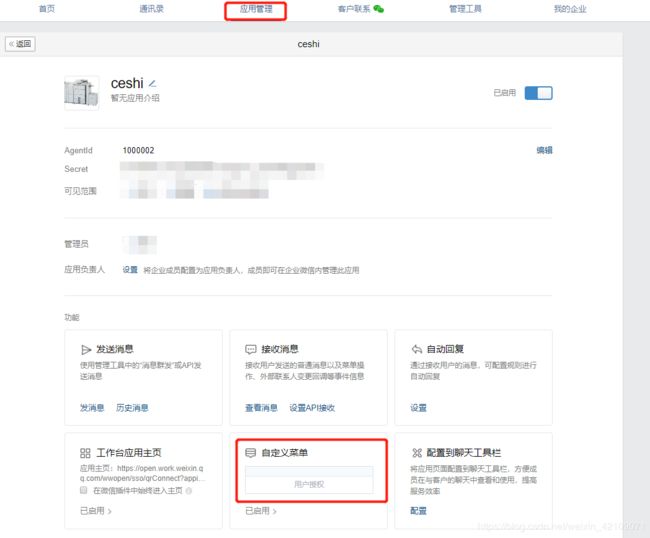Click the 发送消息 paper plane icon
Screen dimensions: 650x538
[86, 350]
